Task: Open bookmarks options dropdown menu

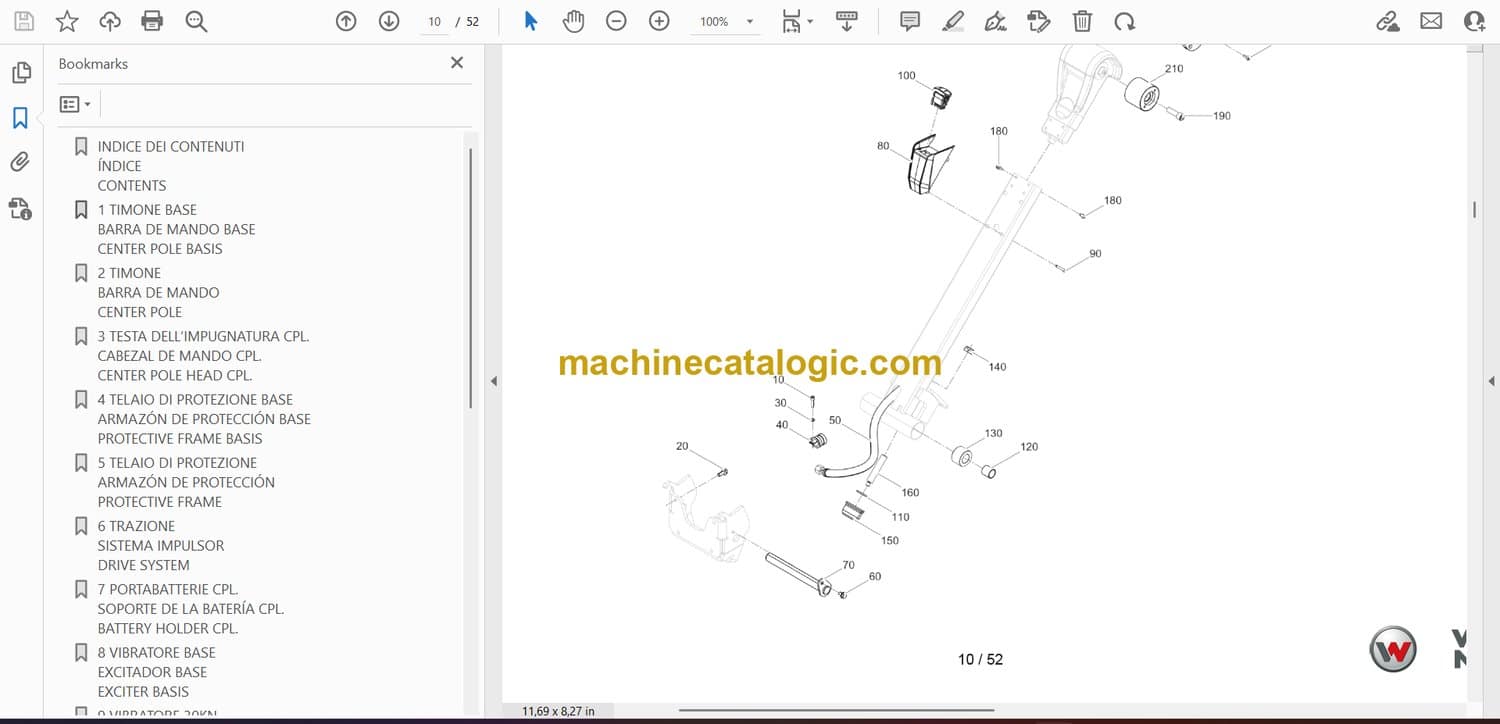Action: (x=75, y=104)
